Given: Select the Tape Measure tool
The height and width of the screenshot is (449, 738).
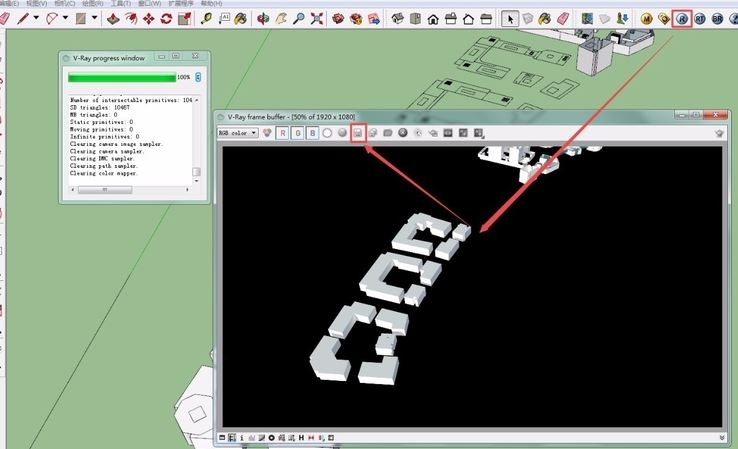Looking at the screenshot, I should [x=206, y=19].
